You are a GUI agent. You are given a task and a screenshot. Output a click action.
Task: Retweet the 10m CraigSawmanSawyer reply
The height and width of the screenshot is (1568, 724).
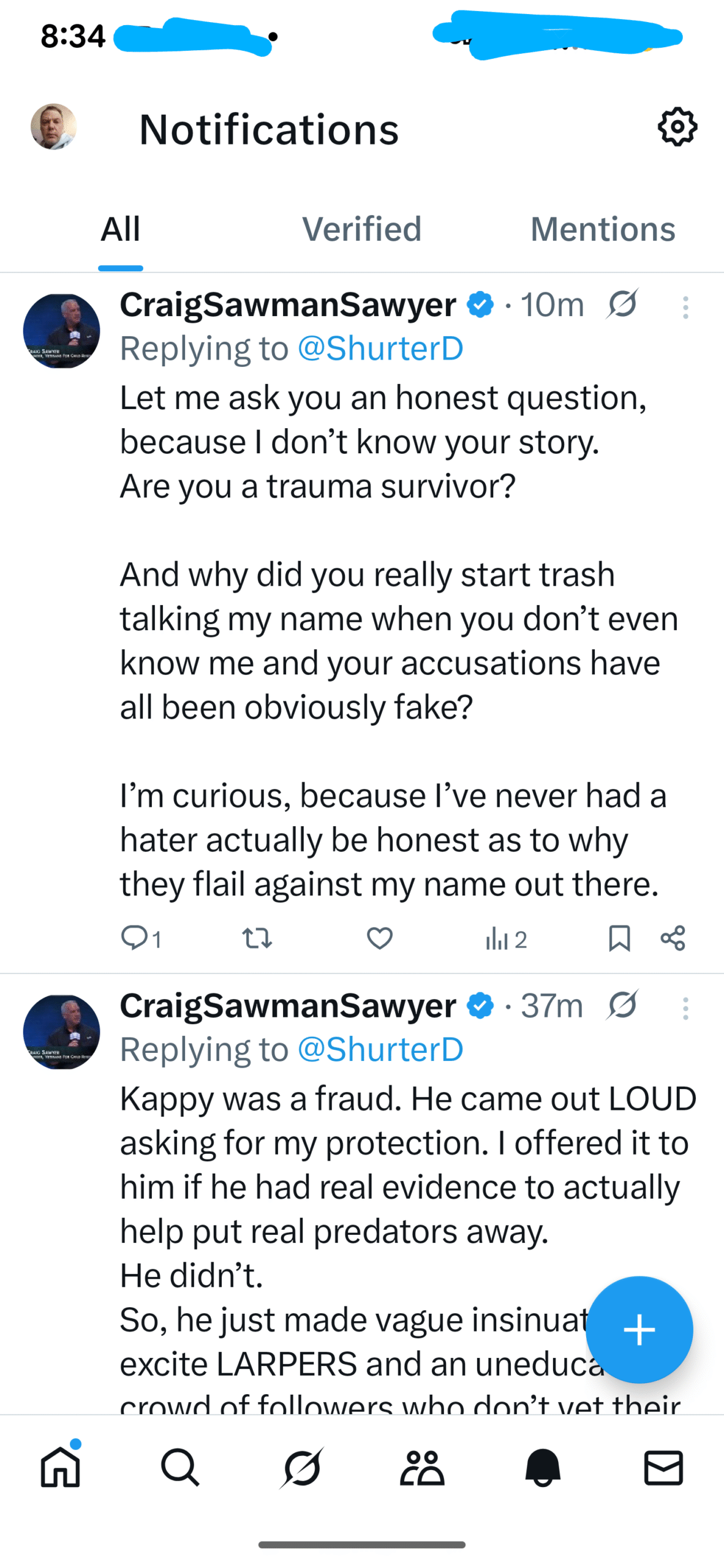(257, 938)
